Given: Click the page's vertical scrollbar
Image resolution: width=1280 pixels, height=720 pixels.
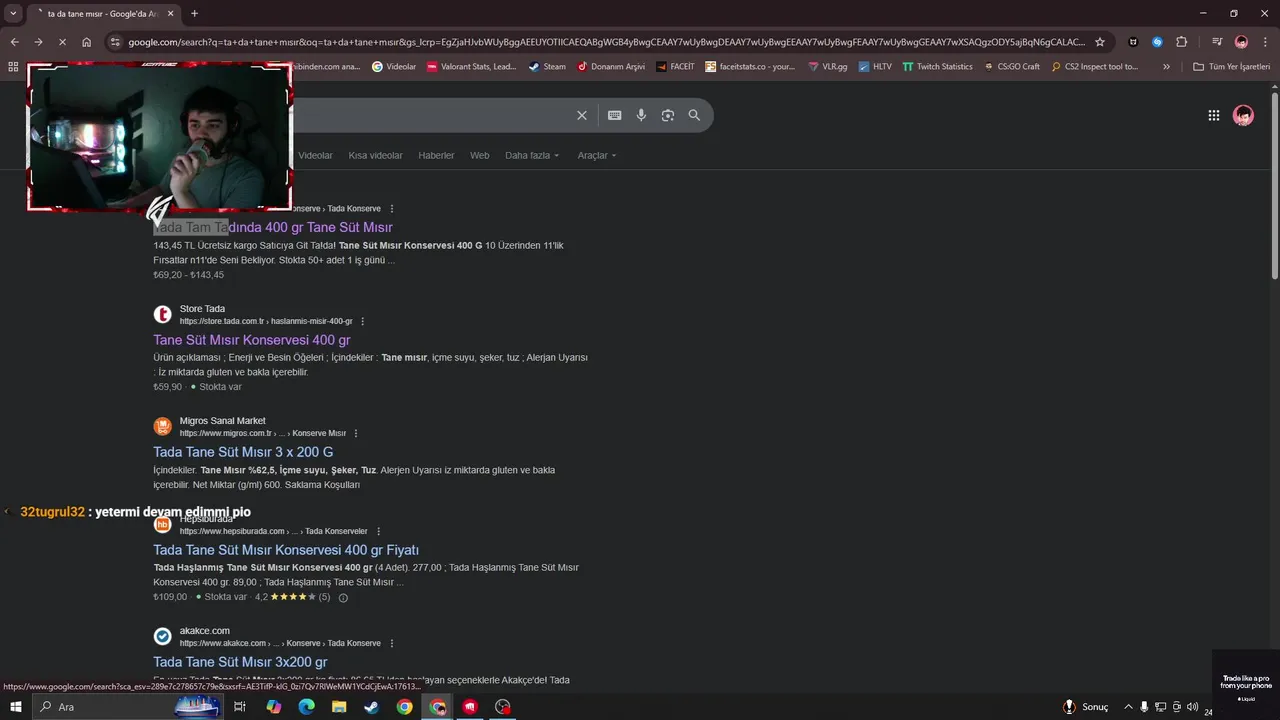Looking at the screenshot, I should point(1274,185).
